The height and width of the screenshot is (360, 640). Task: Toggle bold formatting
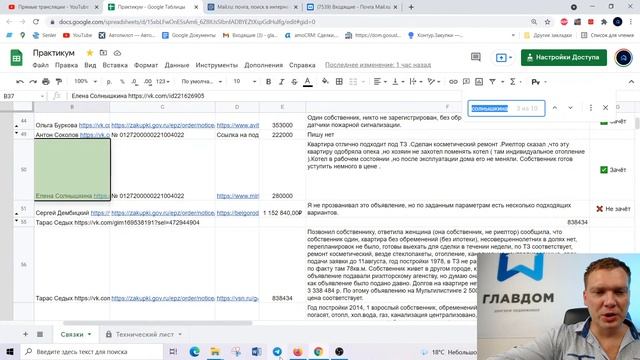(268, 82)
